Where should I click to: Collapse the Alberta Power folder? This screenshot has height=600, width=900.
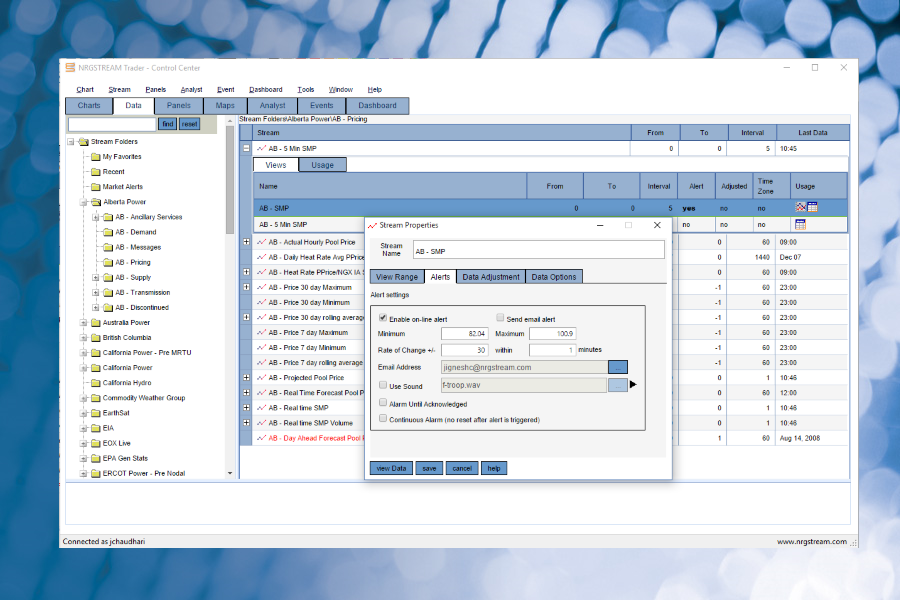[84, 202]
